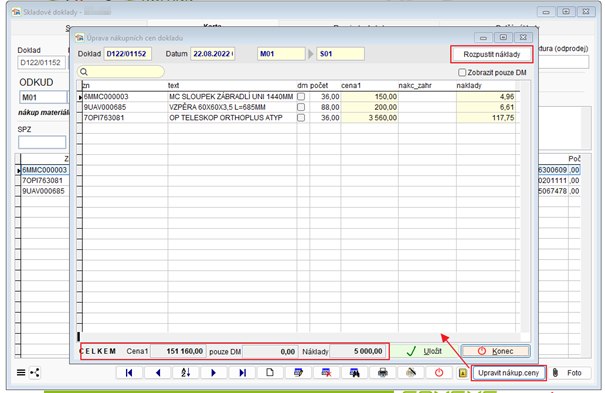Click the red power icon in toolbar
Viewport: 605px width, 393px height.
click(x=439, y=373)
